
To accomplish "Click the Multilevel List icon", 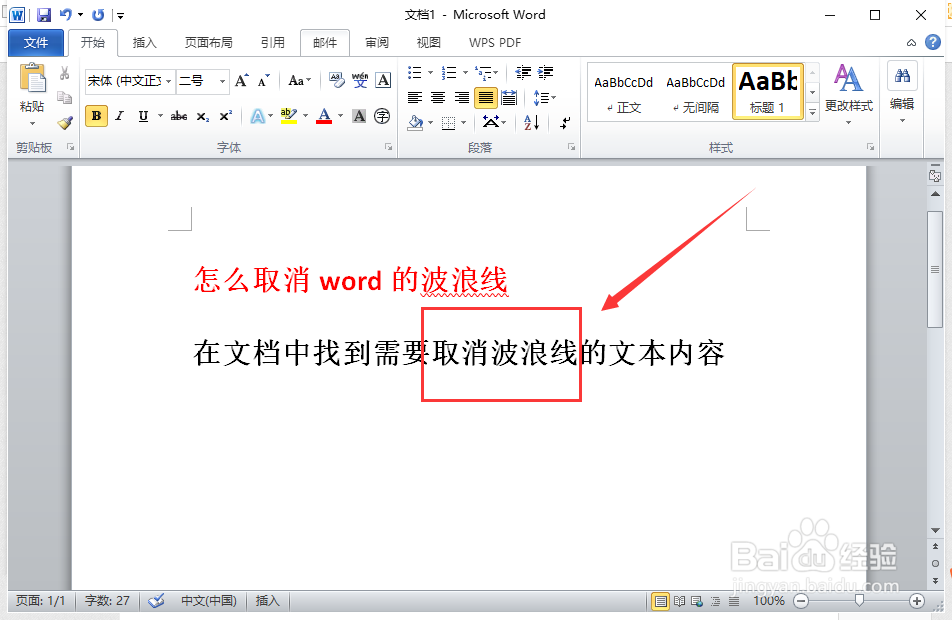I will (484, 73).
